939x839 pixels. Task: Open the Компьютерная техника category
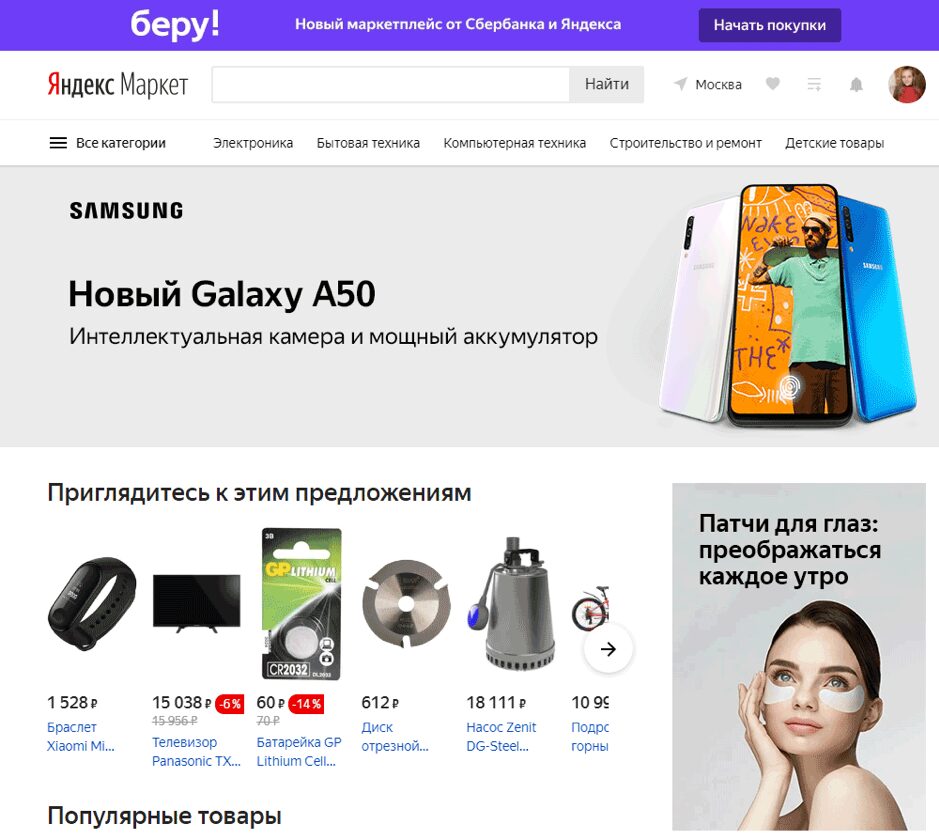pos(514,143)
